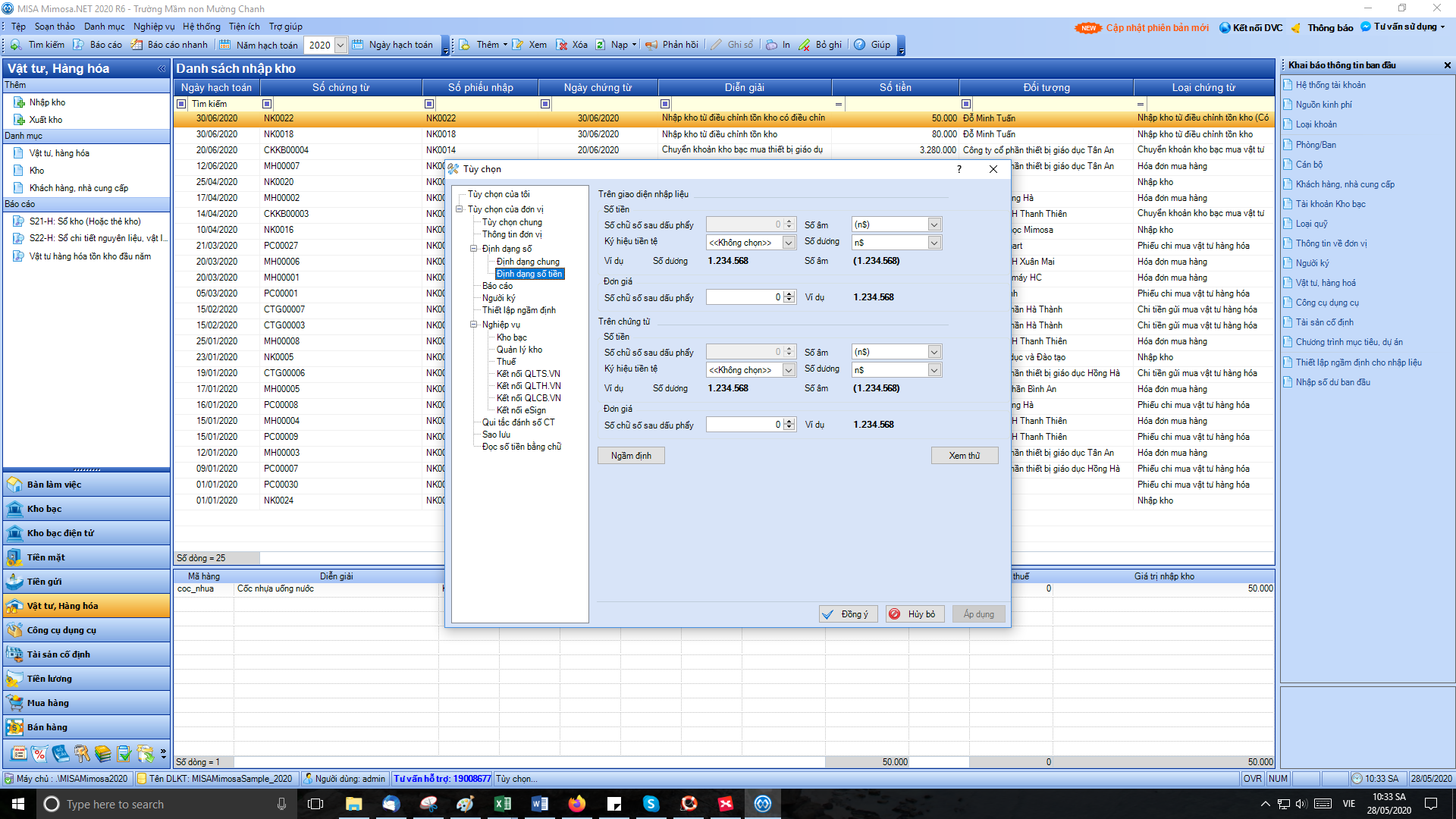The width and height of the screenshot is (1456, 819).
Task: Expand more navigation buttons chevron
Action: [163, 754]
